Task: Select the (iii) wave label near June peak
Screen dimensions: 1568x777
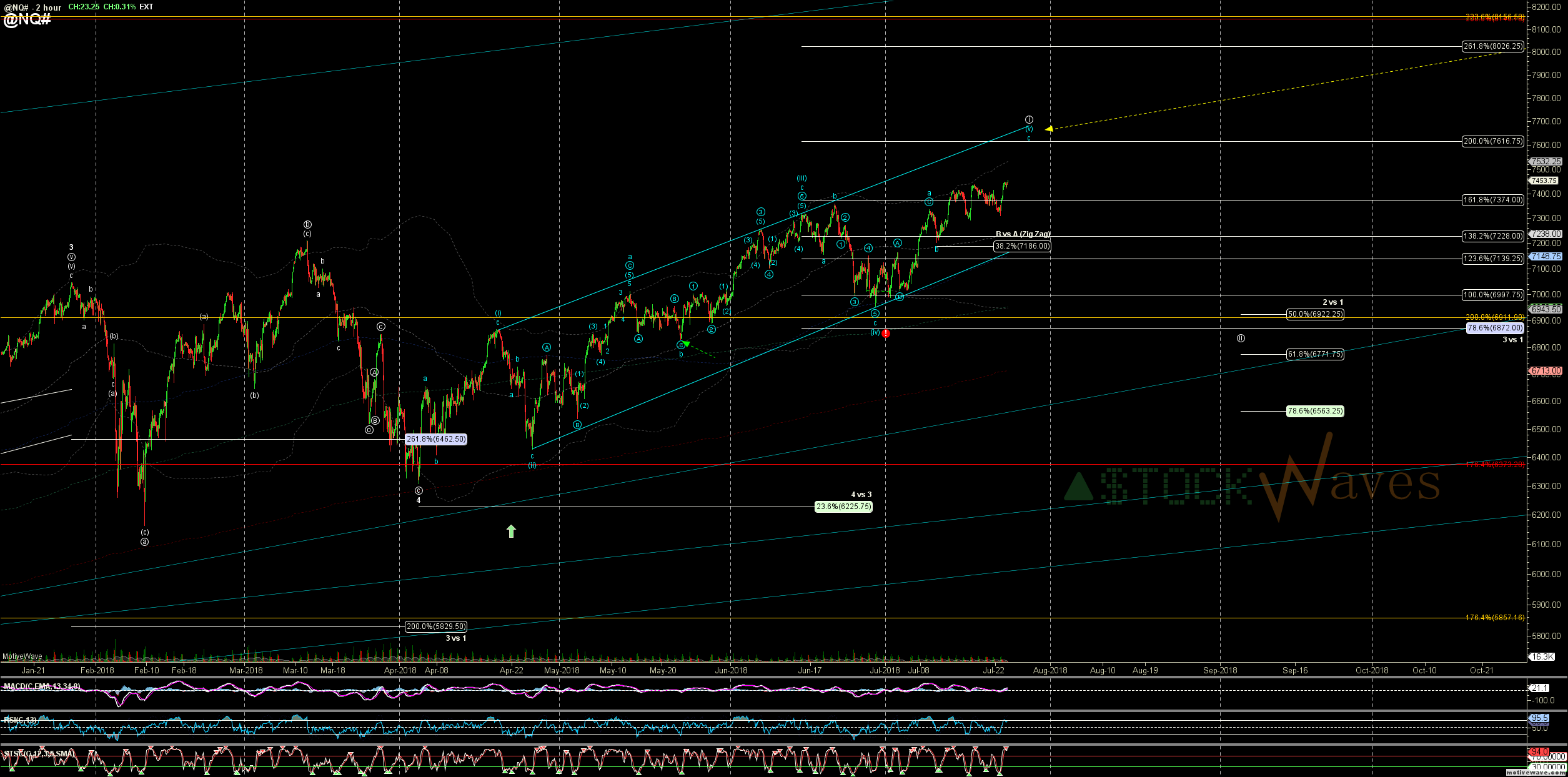Action: [801, 179]
